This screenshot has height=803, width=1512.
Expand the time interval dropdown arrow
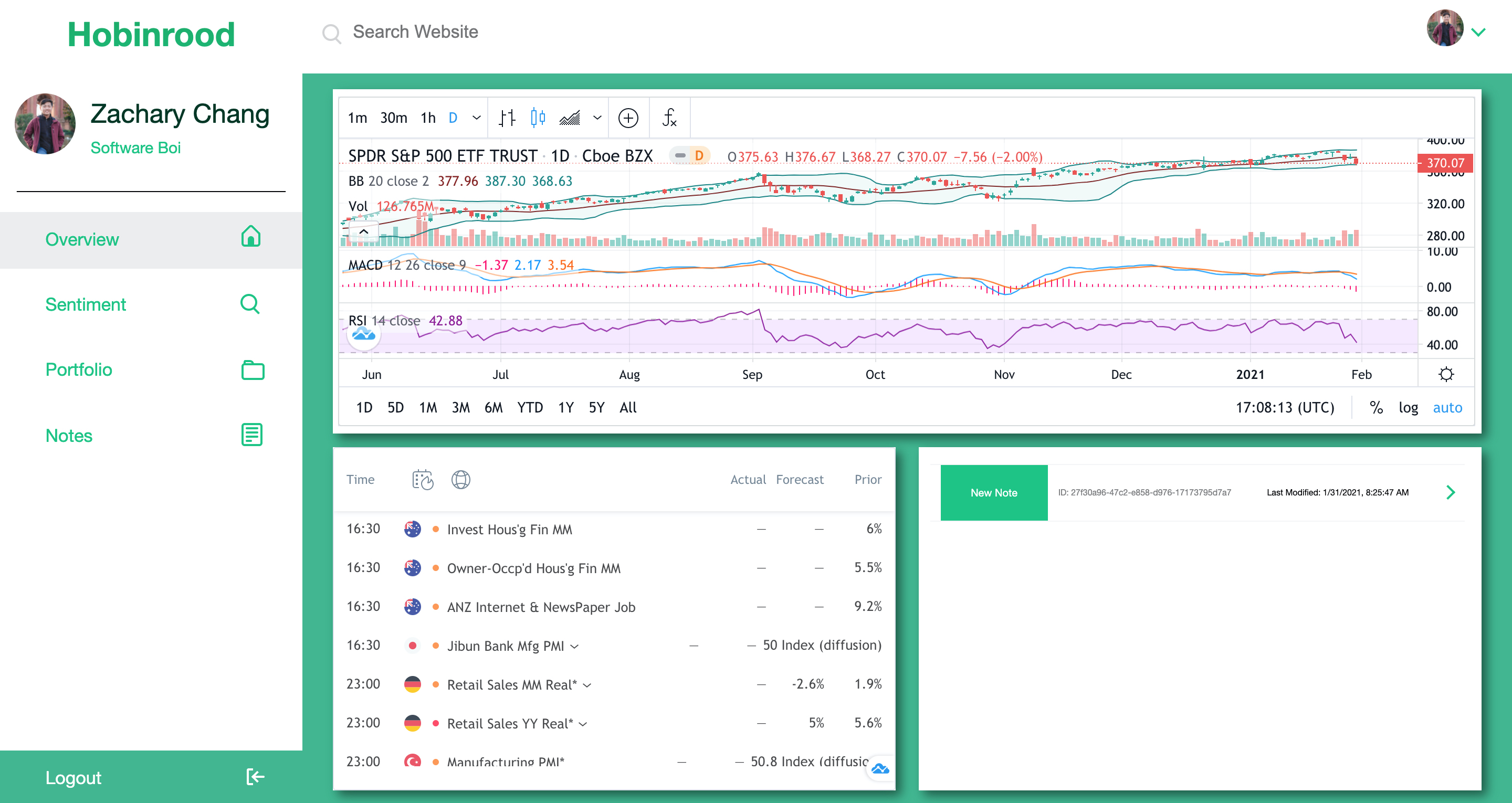pos(477,118)
